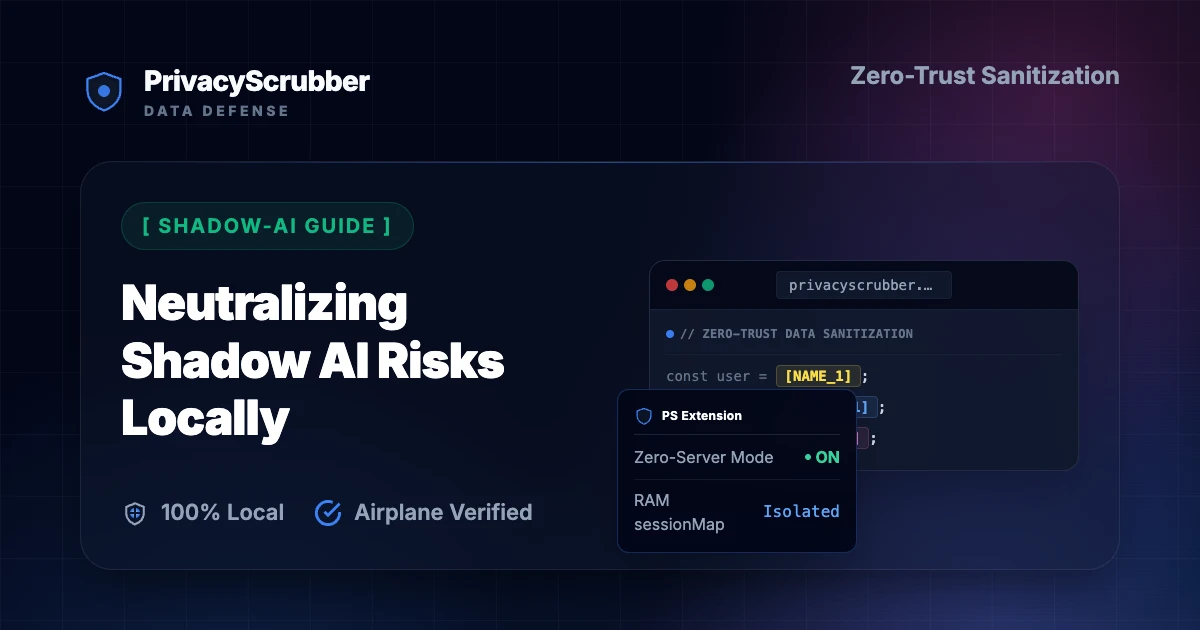Click the red window dot in code window
Viewport: 1200px width, 630px height.
(672, 285)
